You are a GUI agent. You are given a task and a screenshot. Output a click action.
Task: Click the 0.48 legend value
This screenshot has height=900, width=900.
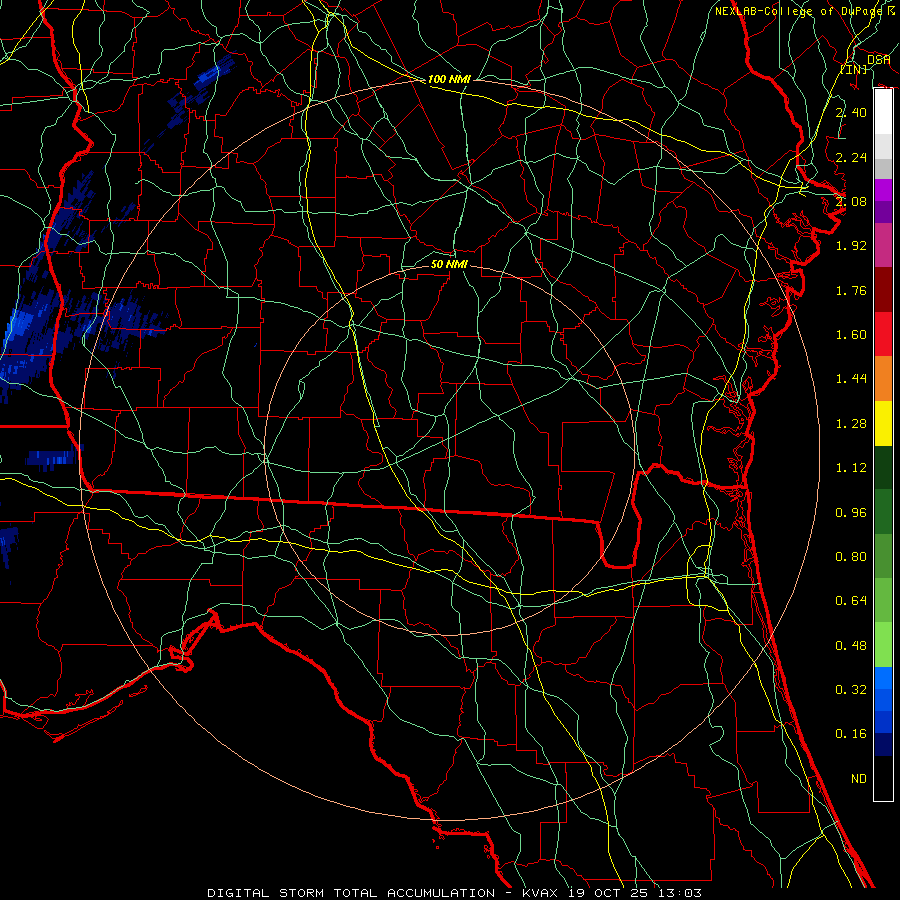coord(851,646)
